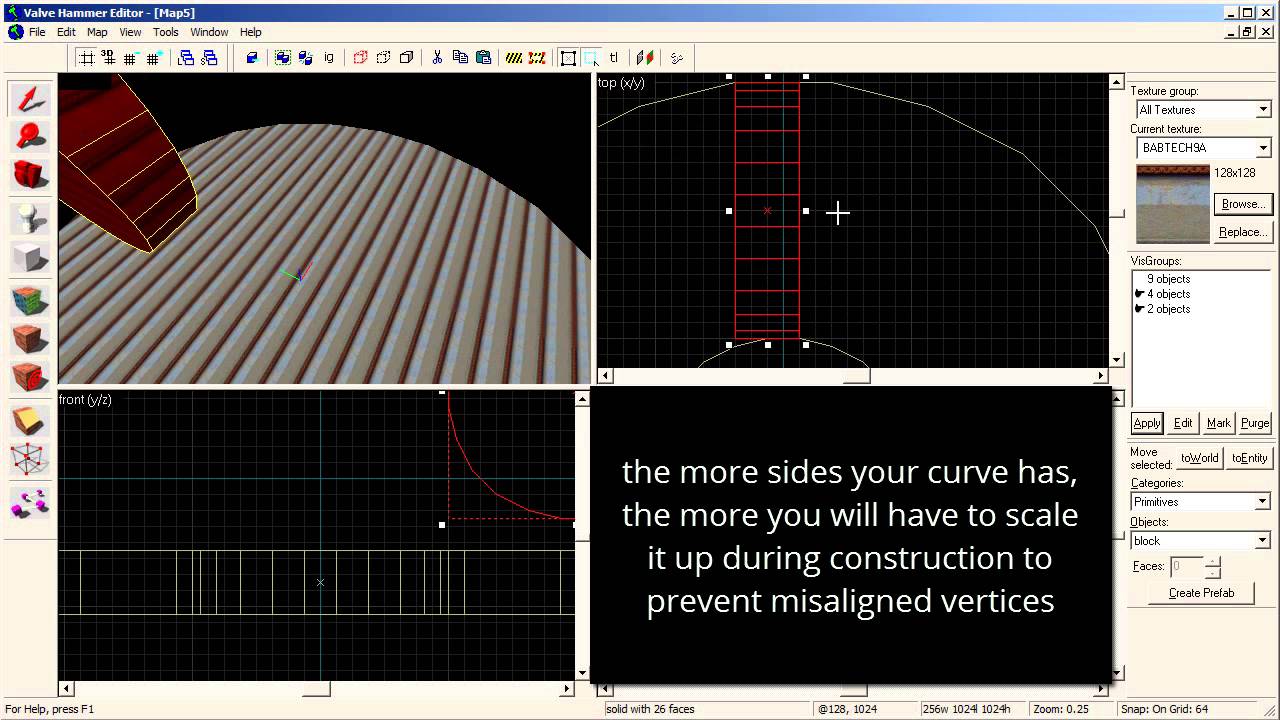Viewport: 1280px width, 720px height.
Task: Click the Create Prefab button
Action: pyautogui.click(x=1201, y=593)
